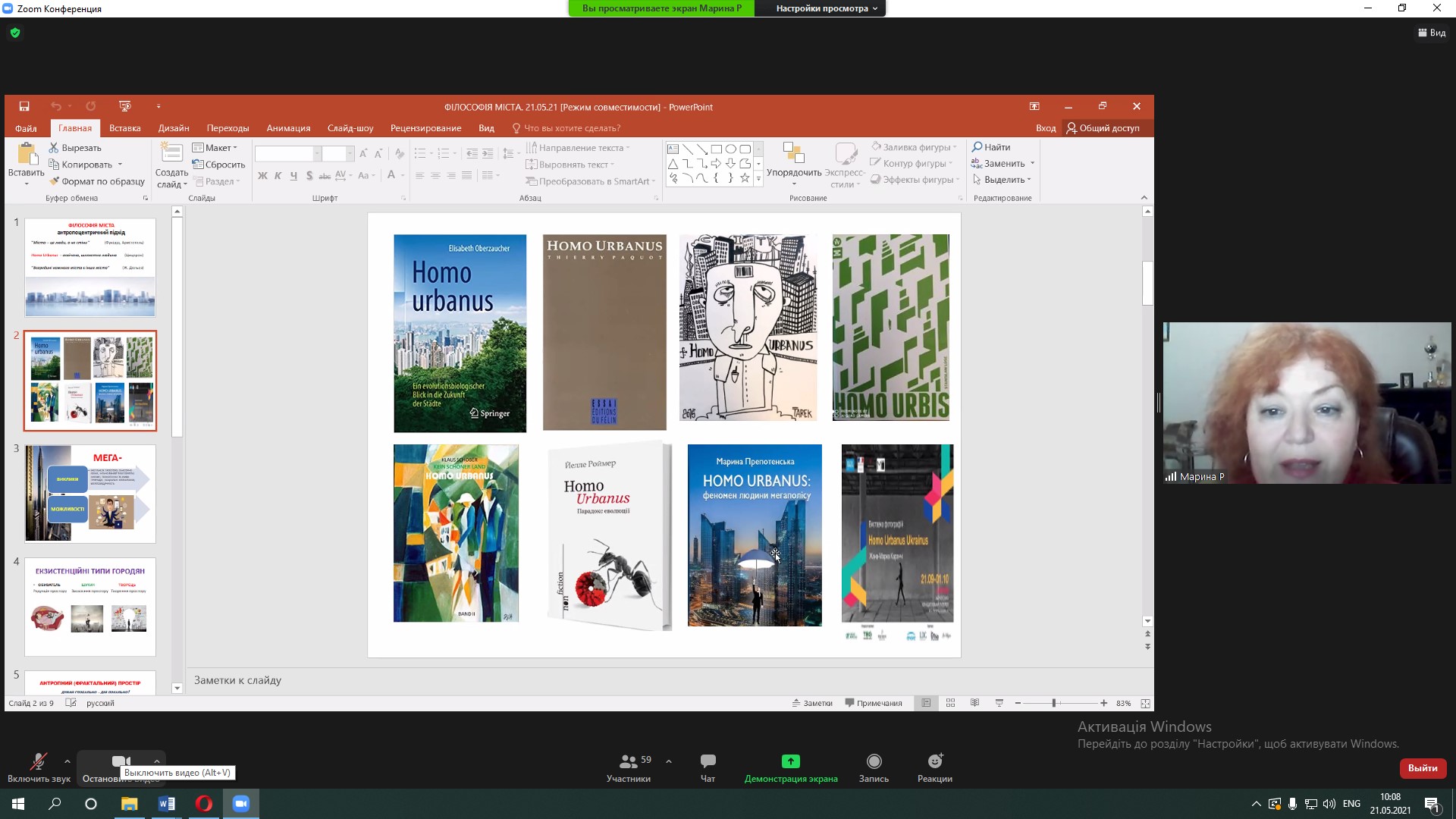Switch to slide sorter view icon
This screenshot has width=1456, height=819.
point(950,703)
